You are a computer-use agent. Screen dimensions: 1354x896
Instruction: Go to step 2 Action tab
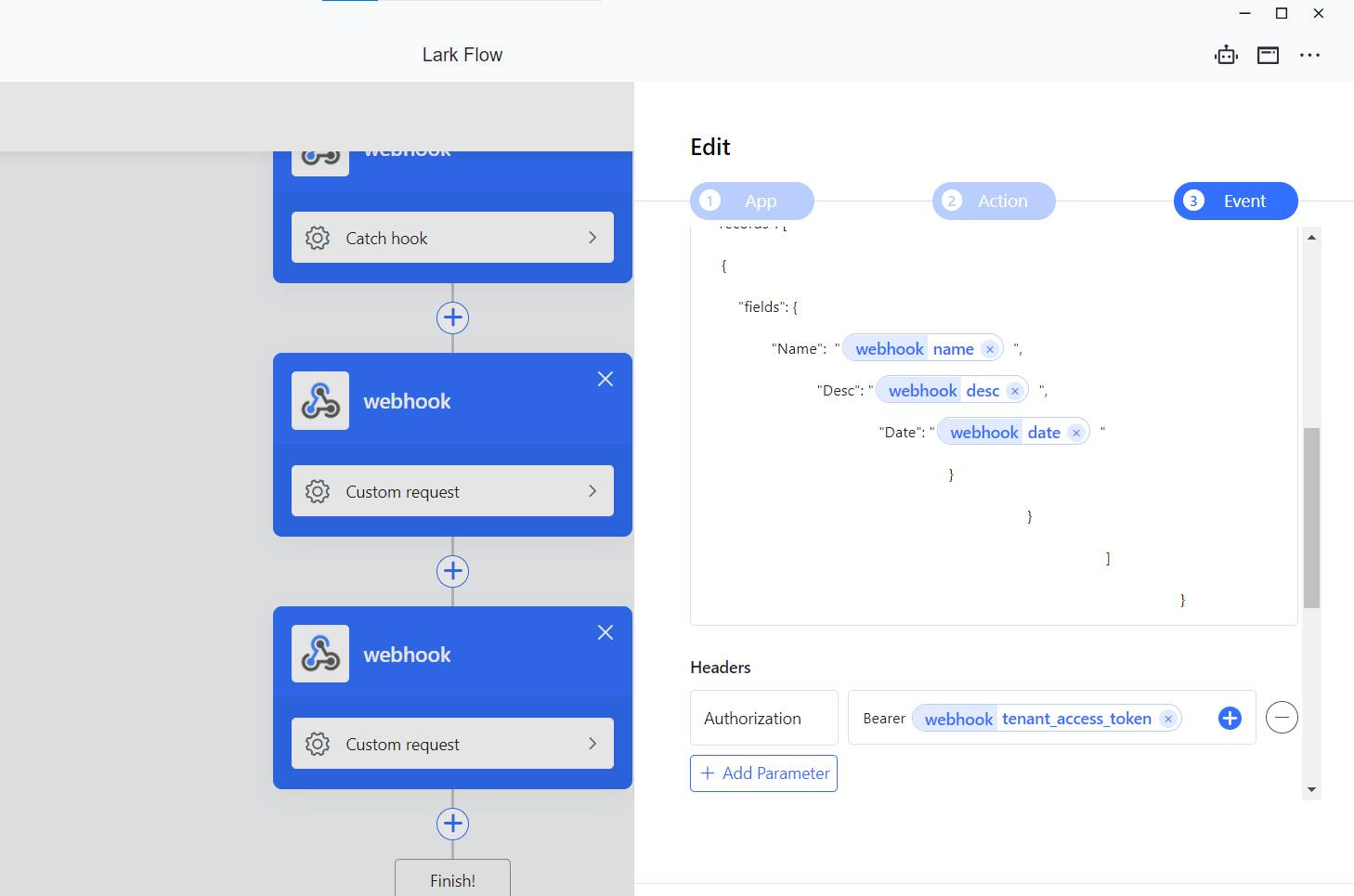coord(994,201)
